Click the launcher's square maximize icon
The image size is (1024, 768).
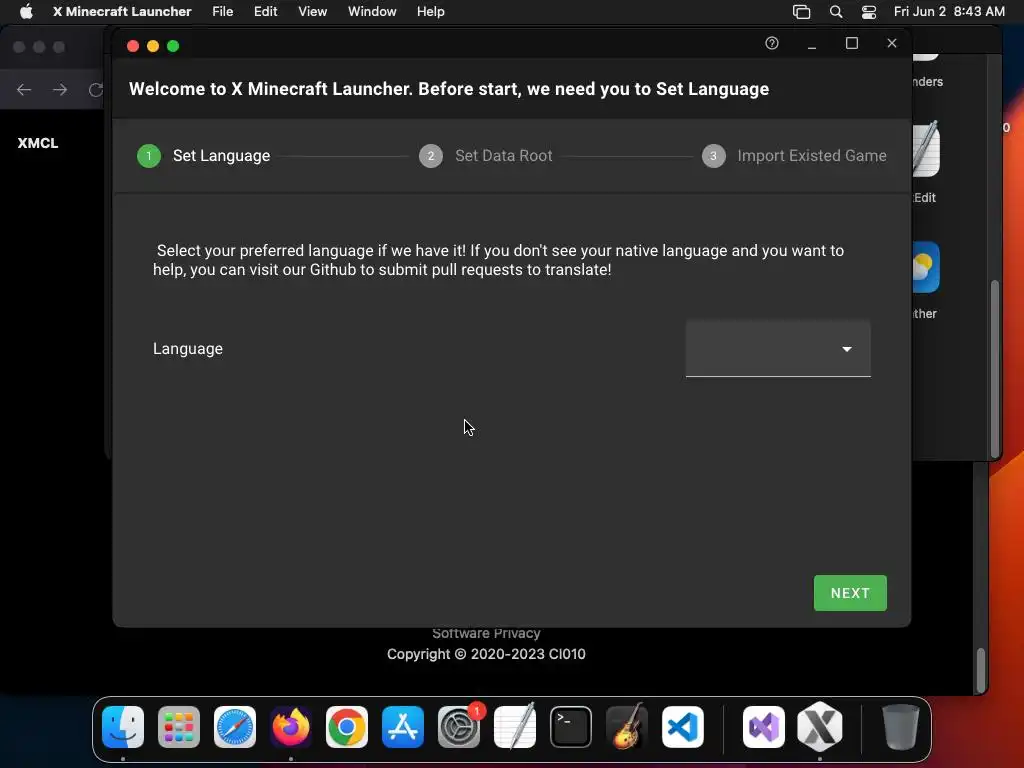852,43
